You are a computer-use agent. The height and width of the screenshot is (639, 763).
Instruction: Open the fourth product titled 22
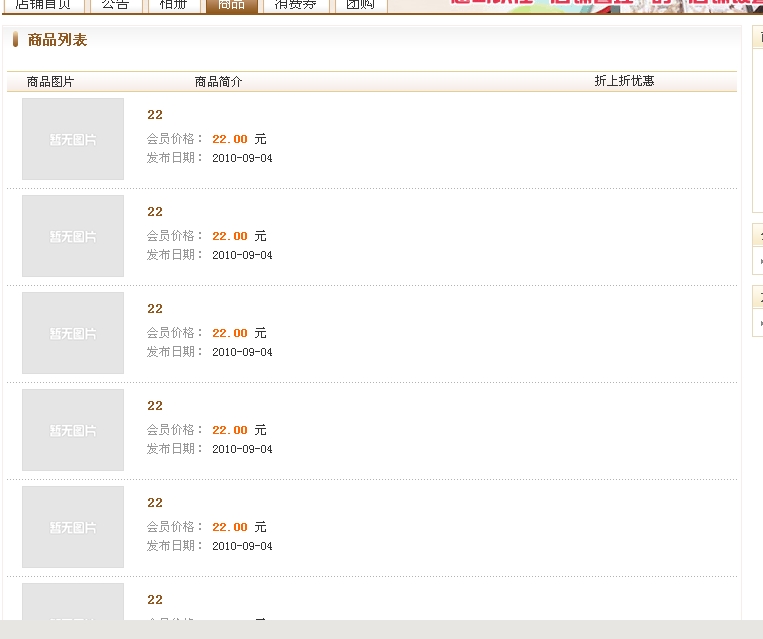click(155, 405)
